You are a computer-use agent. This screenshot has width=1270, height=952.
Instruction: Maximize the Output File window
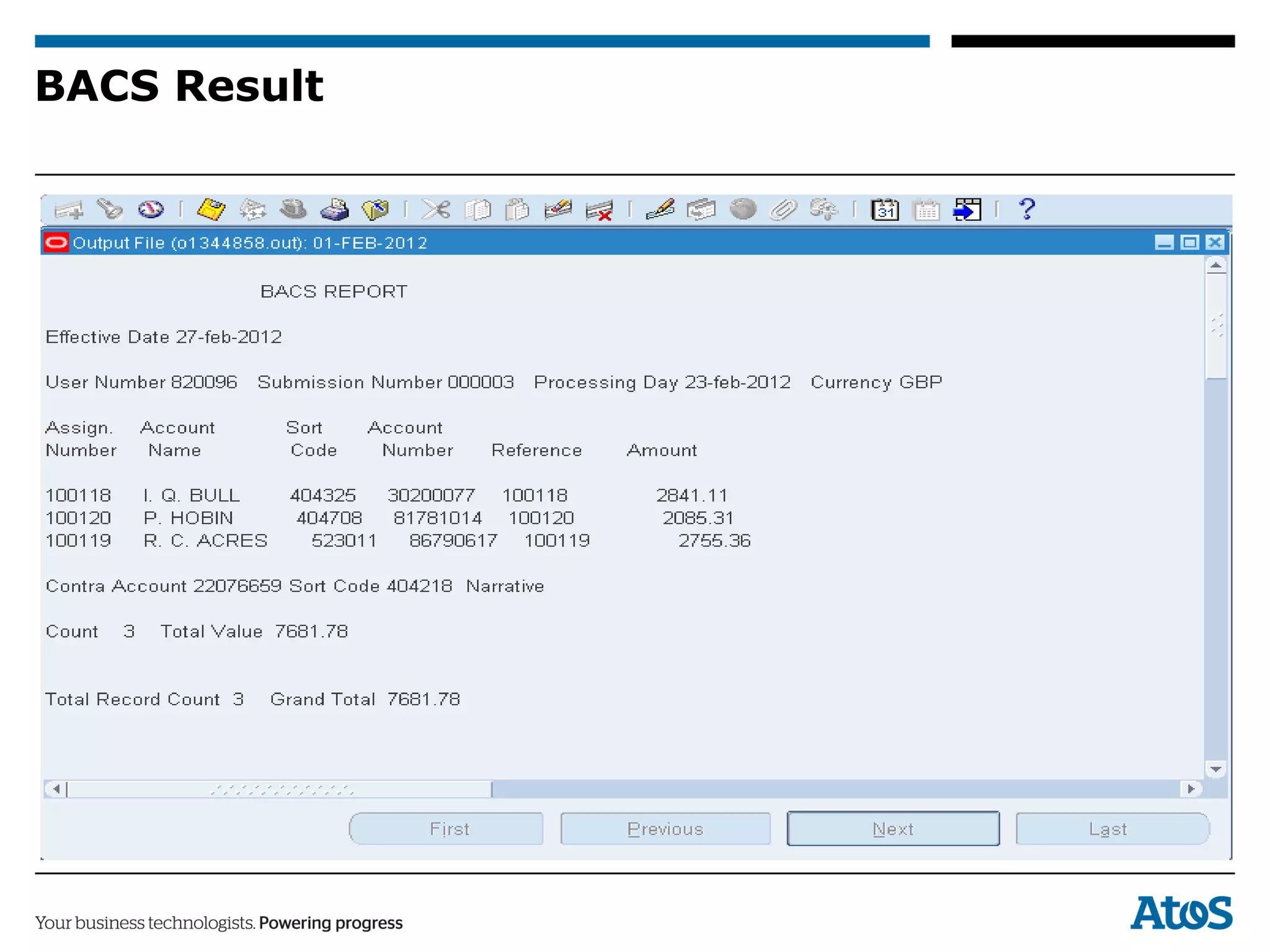pyautogui.click(x=1189, y=242)
